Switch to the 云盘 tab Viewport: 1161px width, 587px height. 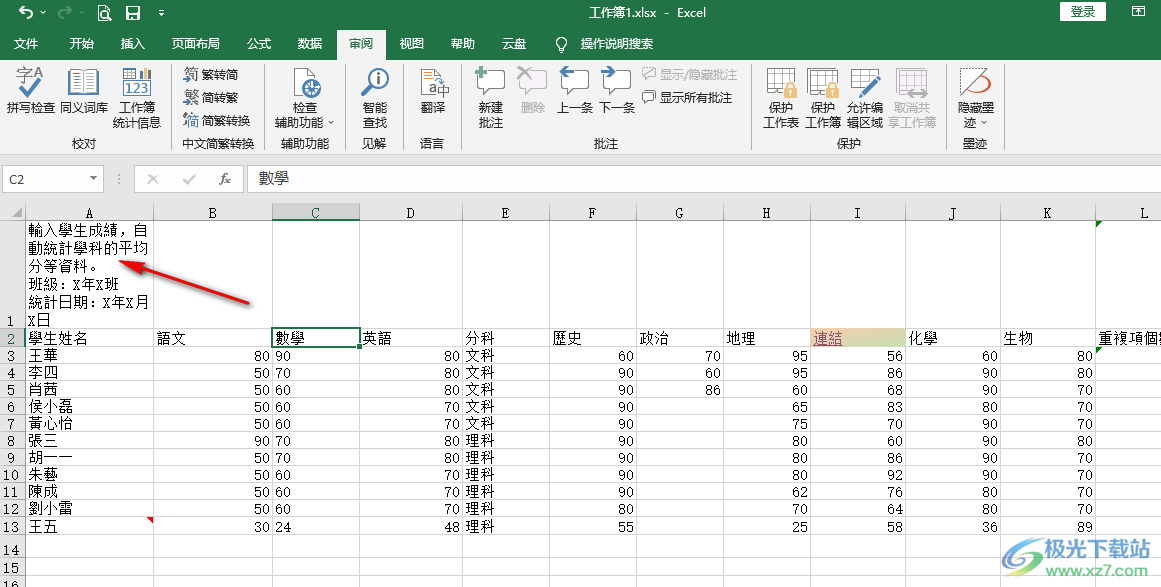click(514, 44)
